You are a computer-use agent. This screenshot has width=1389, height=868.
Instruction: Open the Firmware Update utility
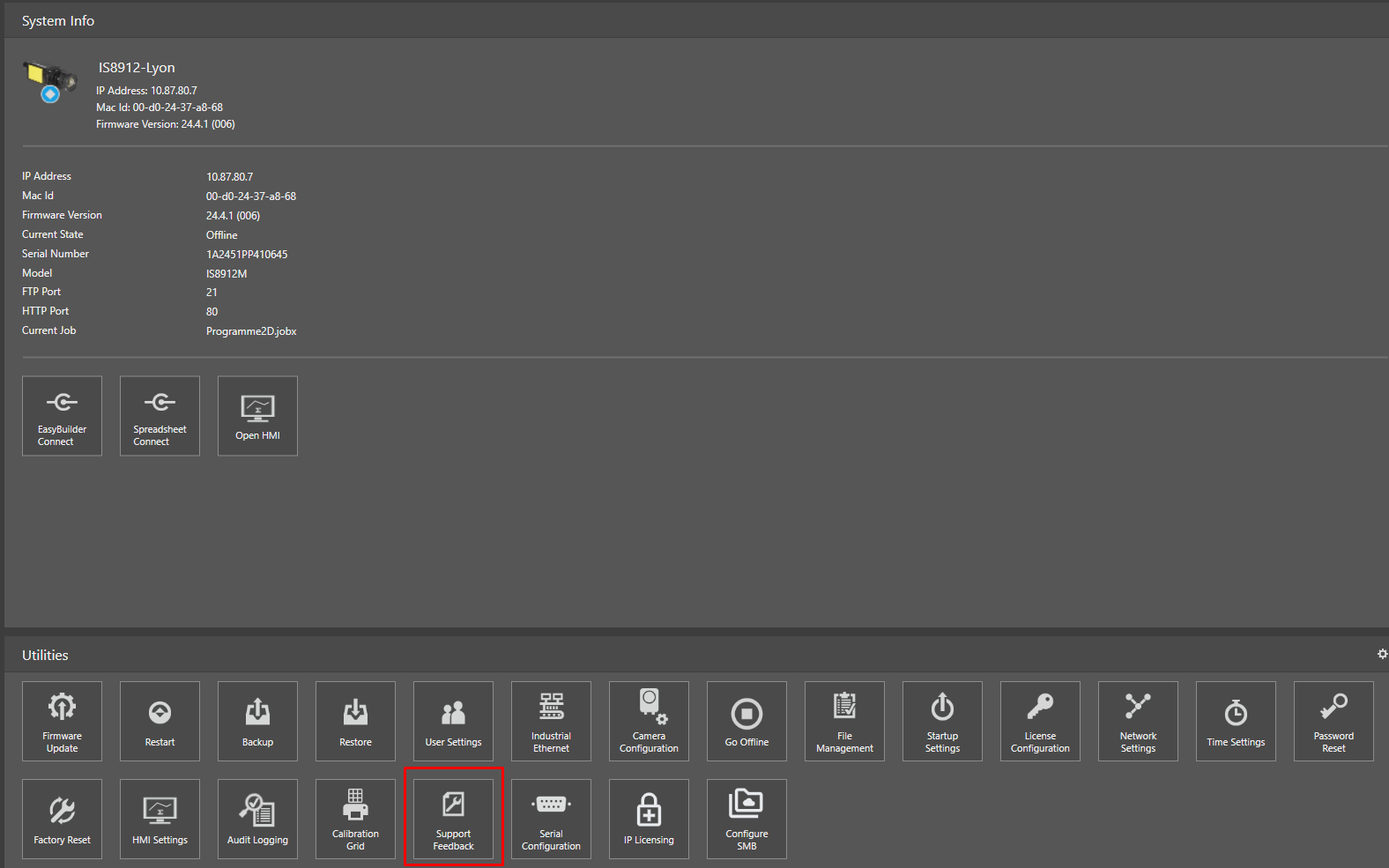tap(62, 721)
